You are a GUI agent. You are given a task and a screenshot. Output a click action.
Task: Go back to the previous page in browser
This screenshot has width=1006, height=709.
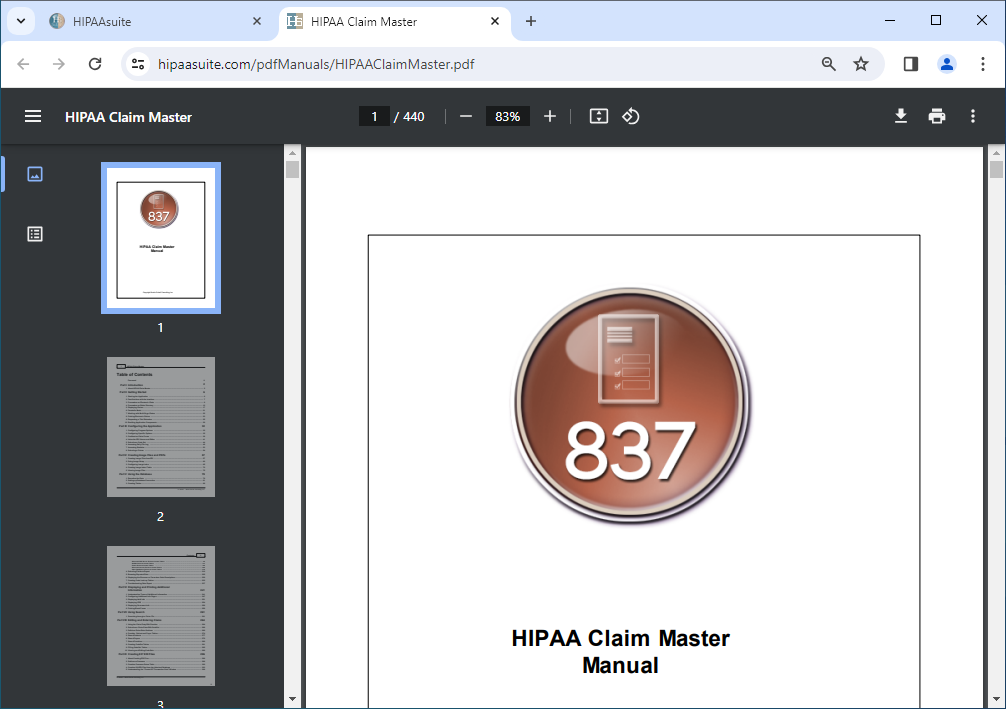[23, 64]
